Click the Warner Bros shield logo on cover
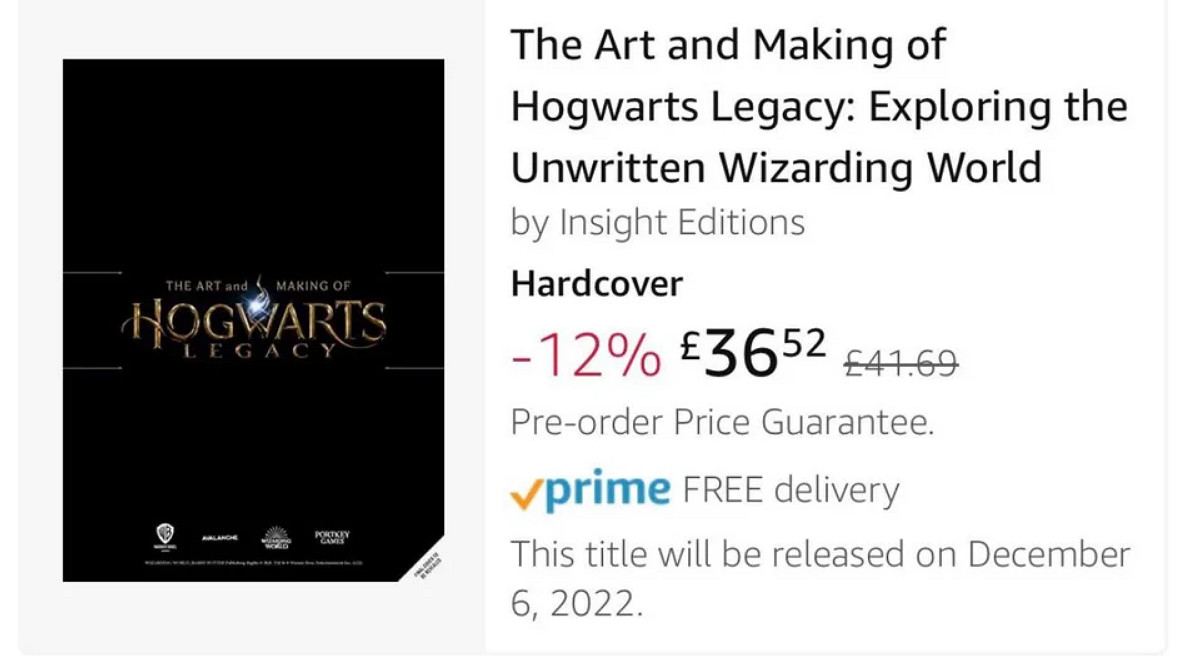 point(165,536)
